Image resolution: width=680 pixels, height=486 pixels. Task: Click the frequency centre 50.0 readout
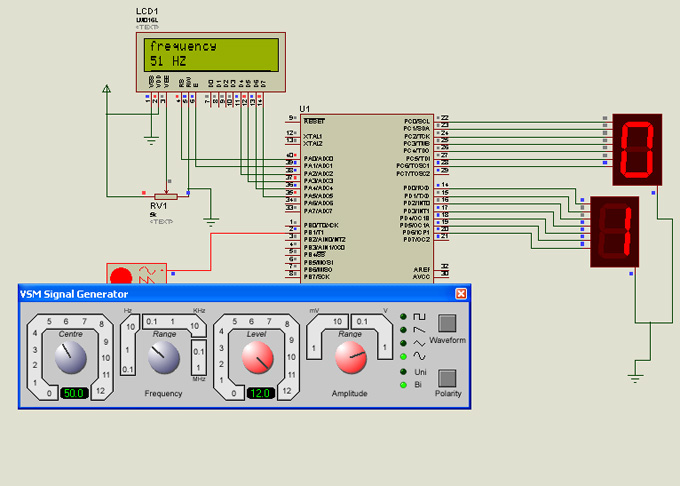(x=73, y=393)
